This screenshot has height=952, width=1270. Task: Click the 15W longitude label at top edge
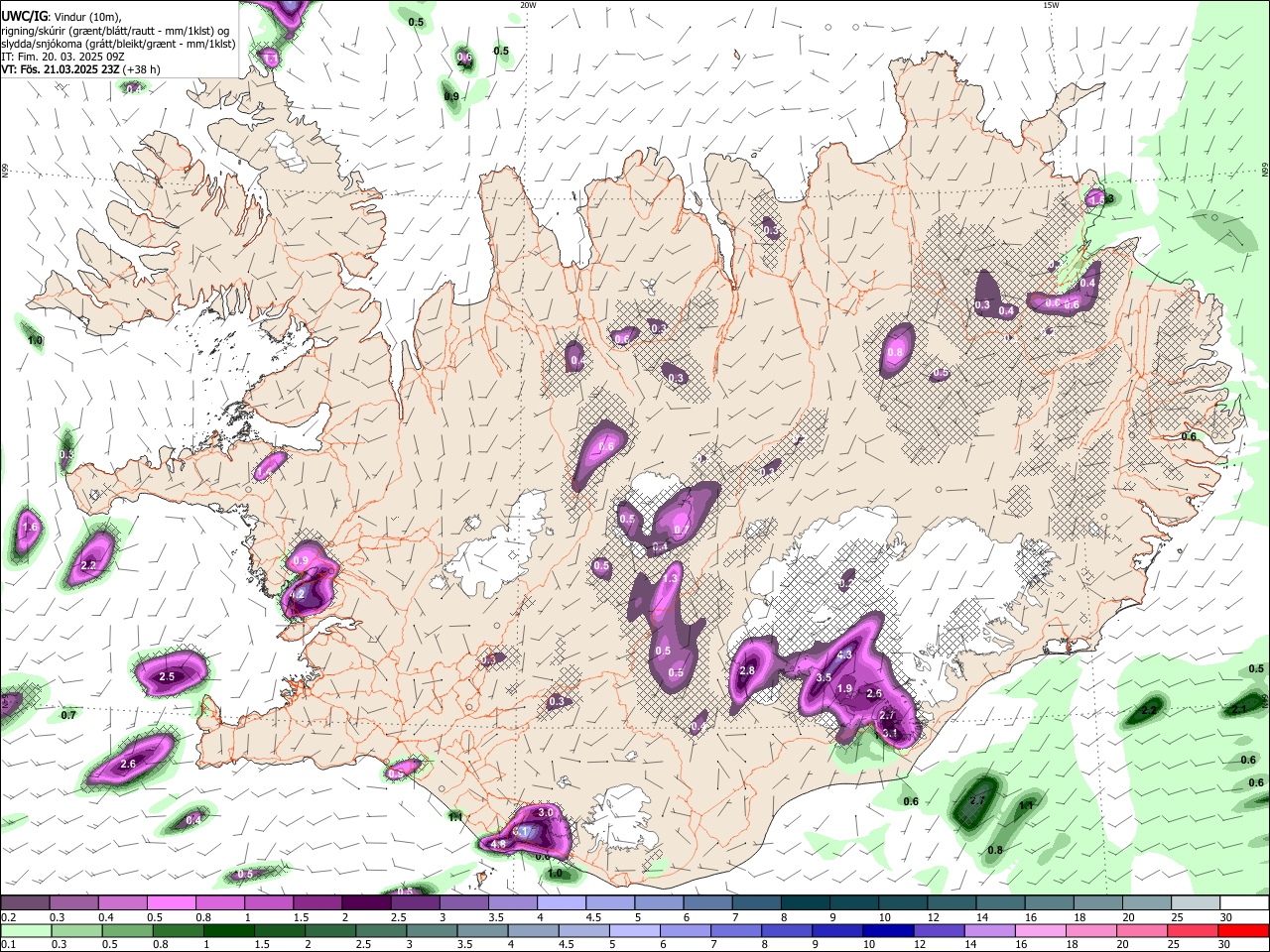(1051, 5)
